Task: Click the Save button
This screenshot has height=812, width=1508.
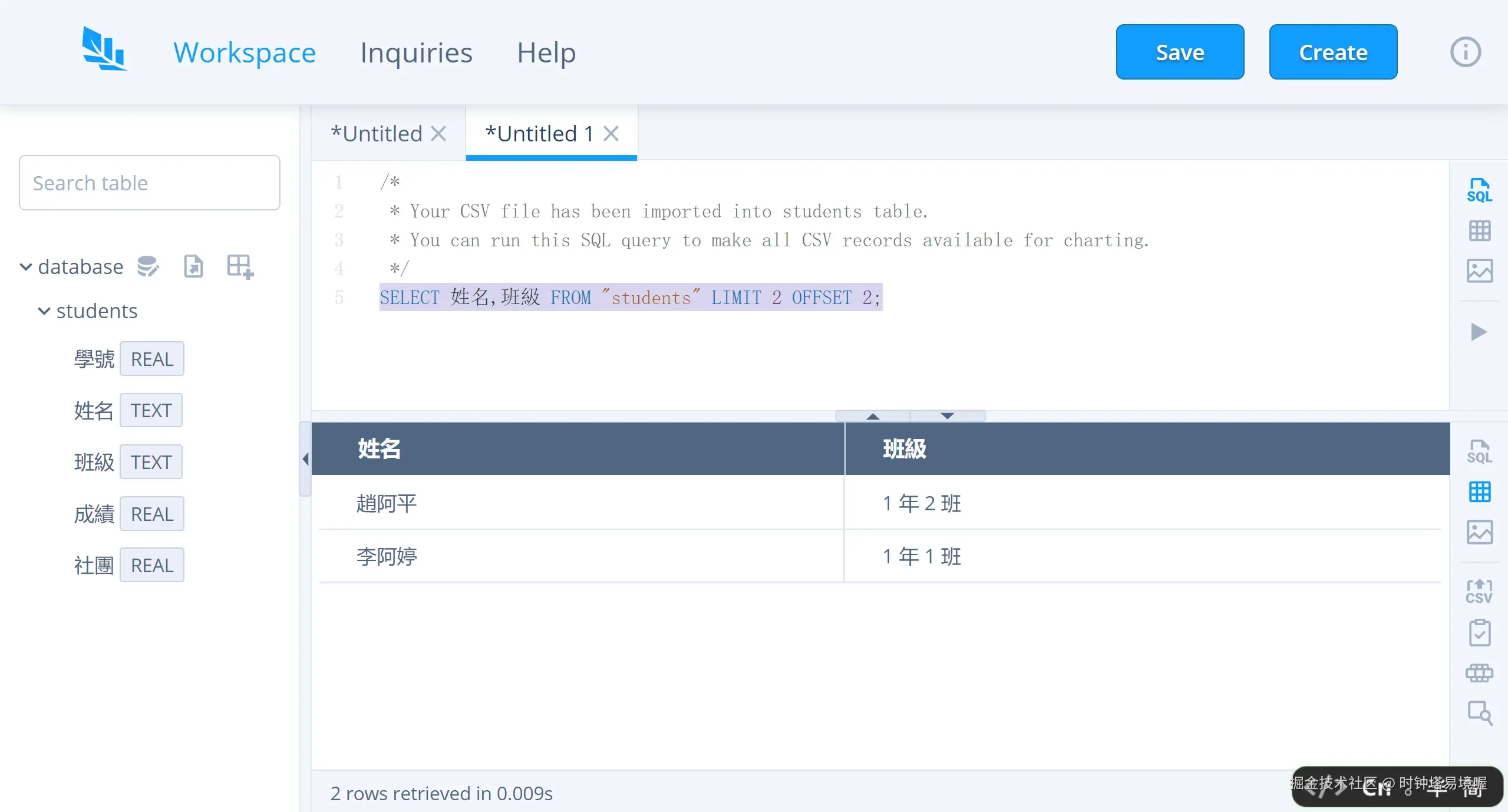Action: pos(1179,52)
